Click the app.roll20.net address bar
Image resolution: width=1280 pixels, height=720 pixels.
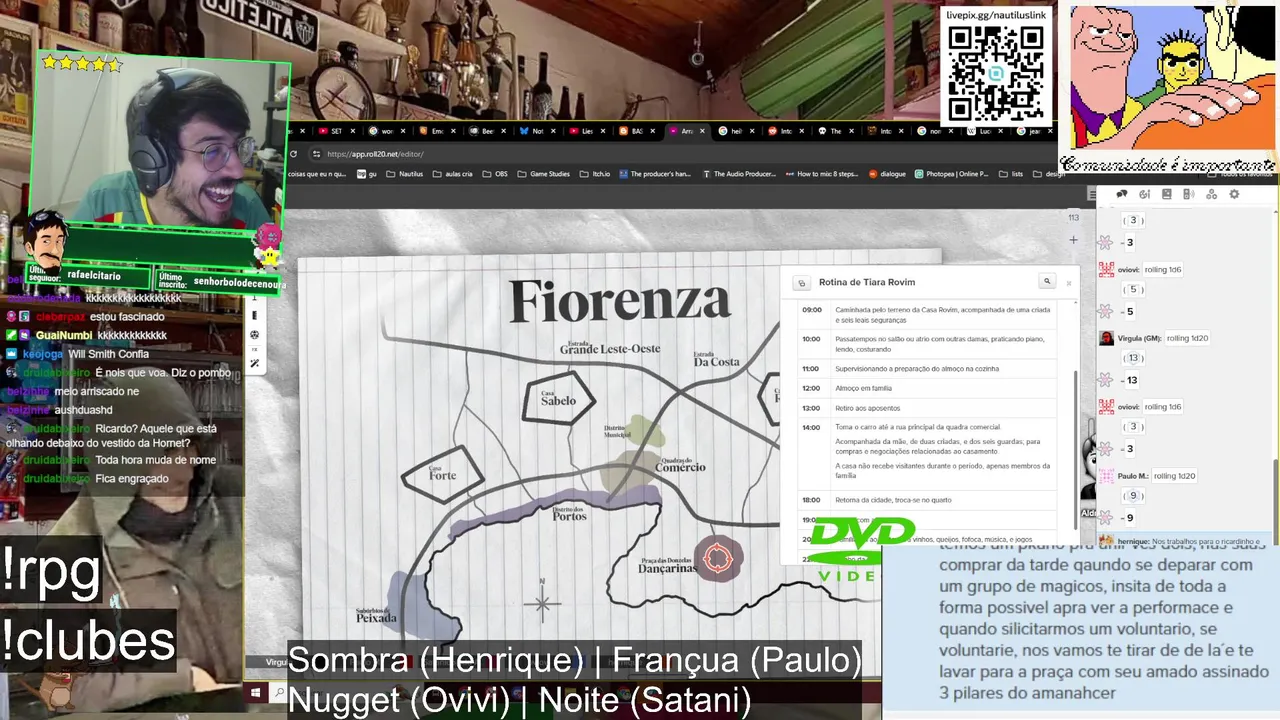click(375, 154)
